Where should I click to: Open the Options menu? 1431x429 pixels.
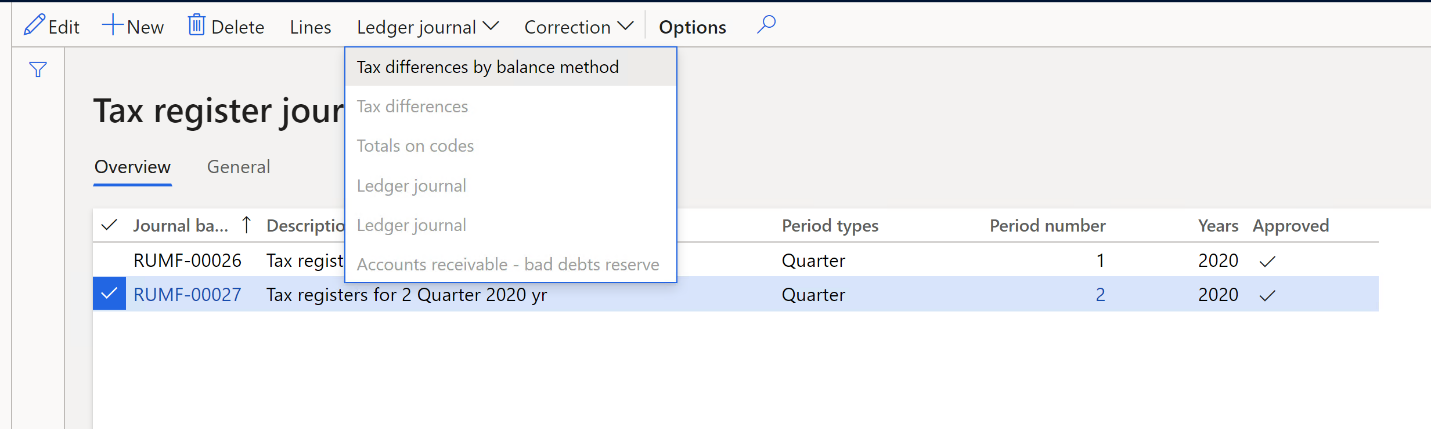pyautogui.click(x=692, y=27)
